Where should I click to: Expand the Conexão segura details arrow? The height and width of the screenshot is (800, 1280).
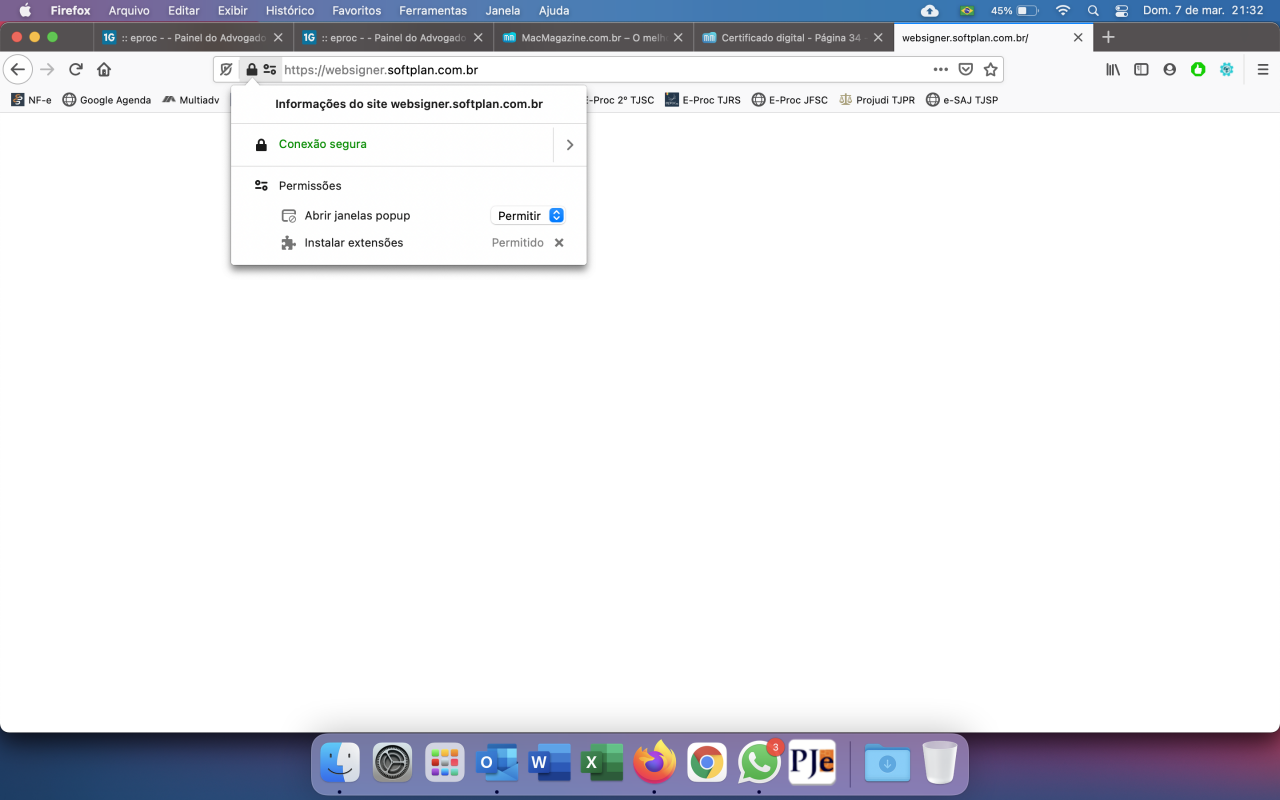570,145
